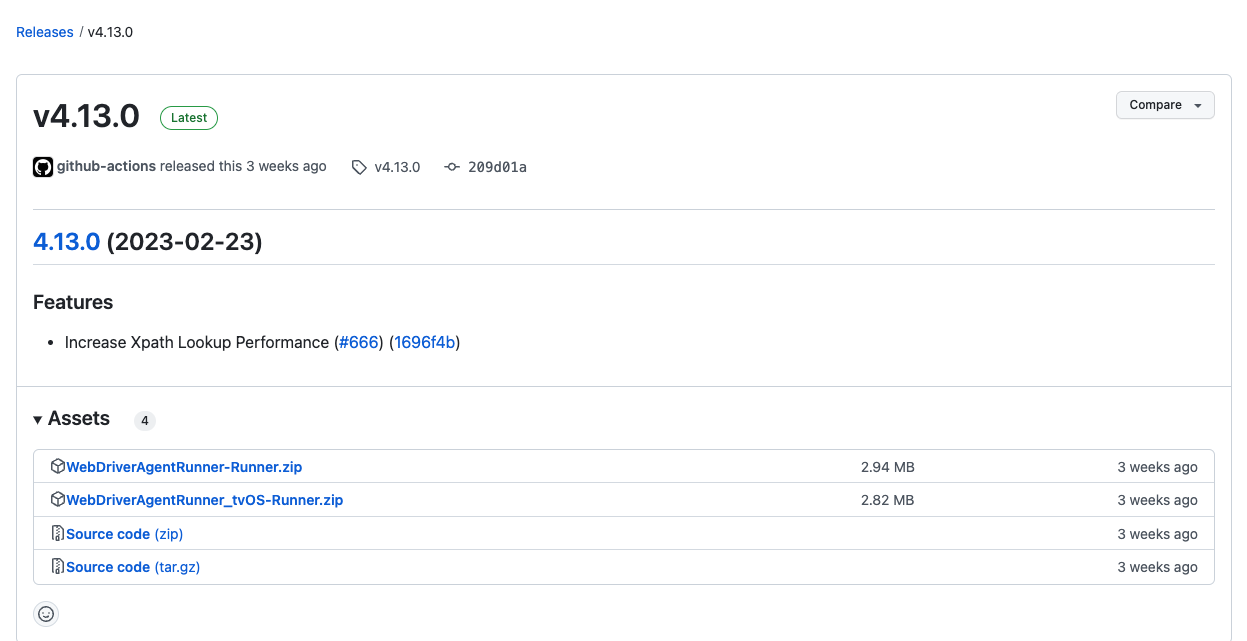The image size is (1247, 641).
Task: Download Source code (zip)
Action: [x=124, y=534]
